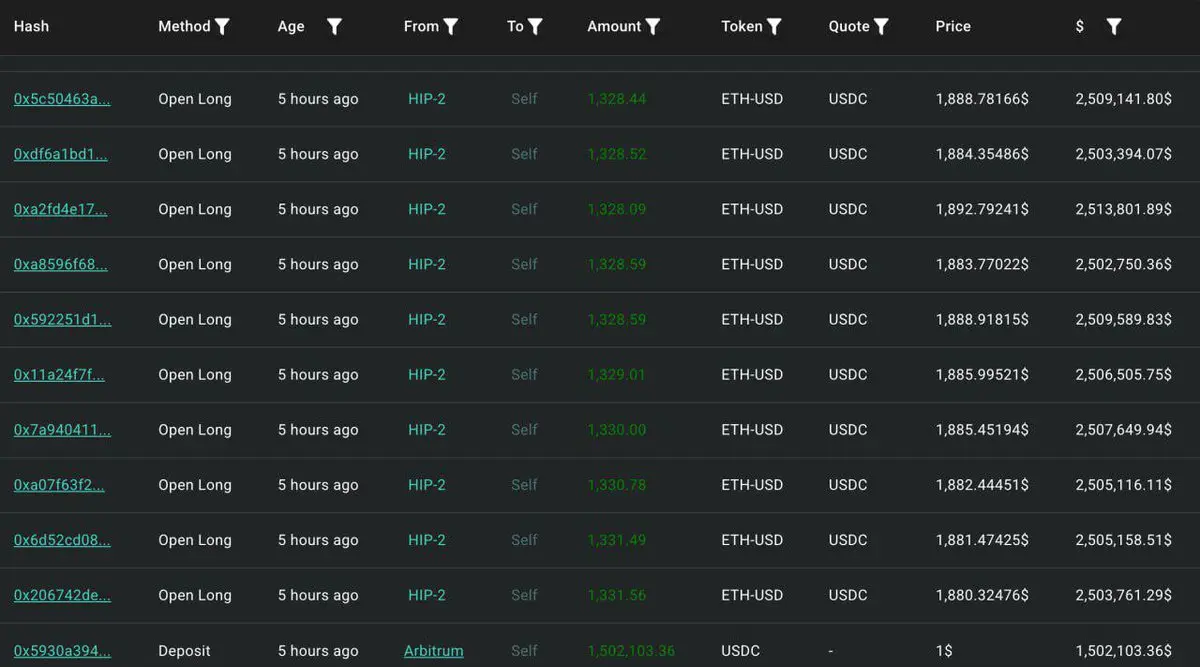
Task: Click the Method column filter icon
Action: (x=222, y=27)
